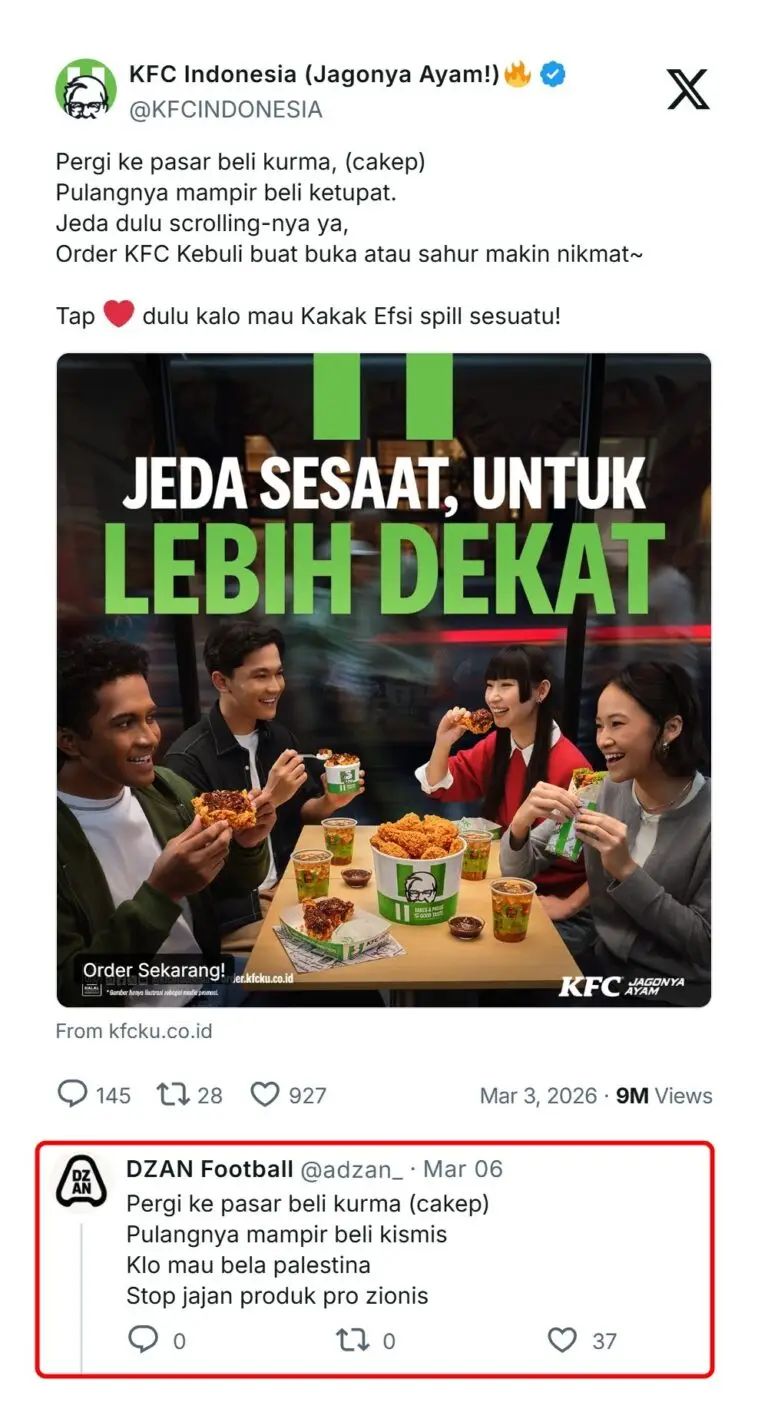The width and height of the screenshot is (768, 1402).
Task: Click the KFC Indonesia profile avatar
Action: (86, 89)
